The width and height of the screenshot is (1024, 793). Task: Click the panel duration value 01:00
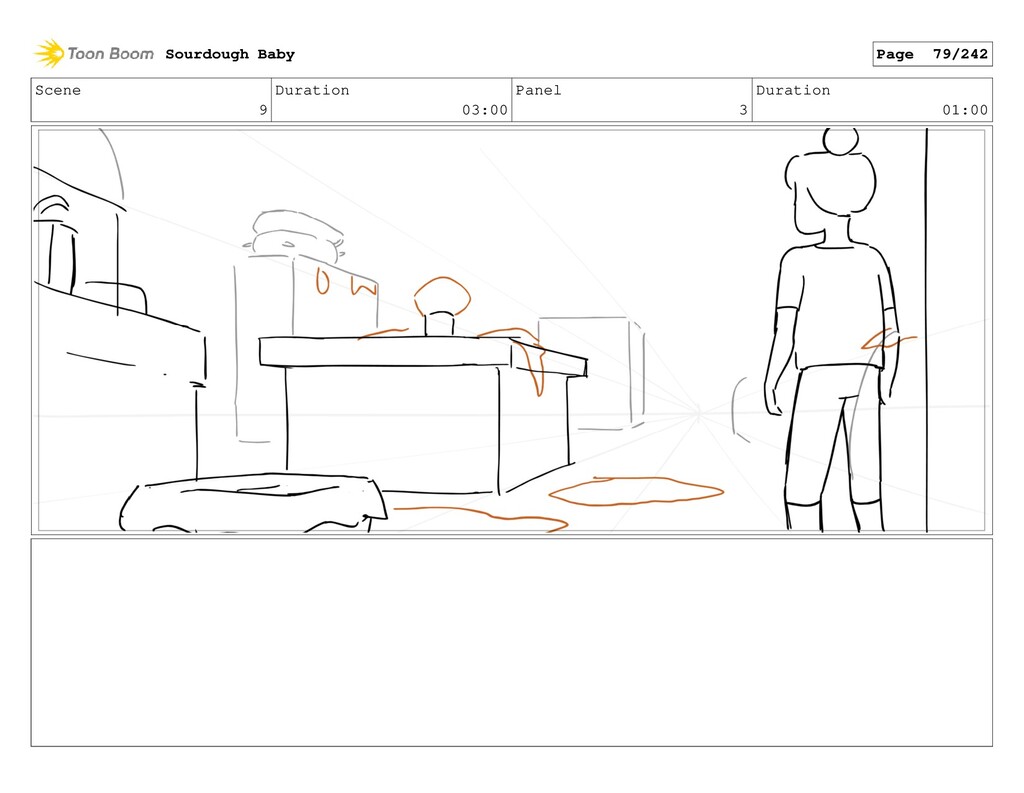pos(965,110)
